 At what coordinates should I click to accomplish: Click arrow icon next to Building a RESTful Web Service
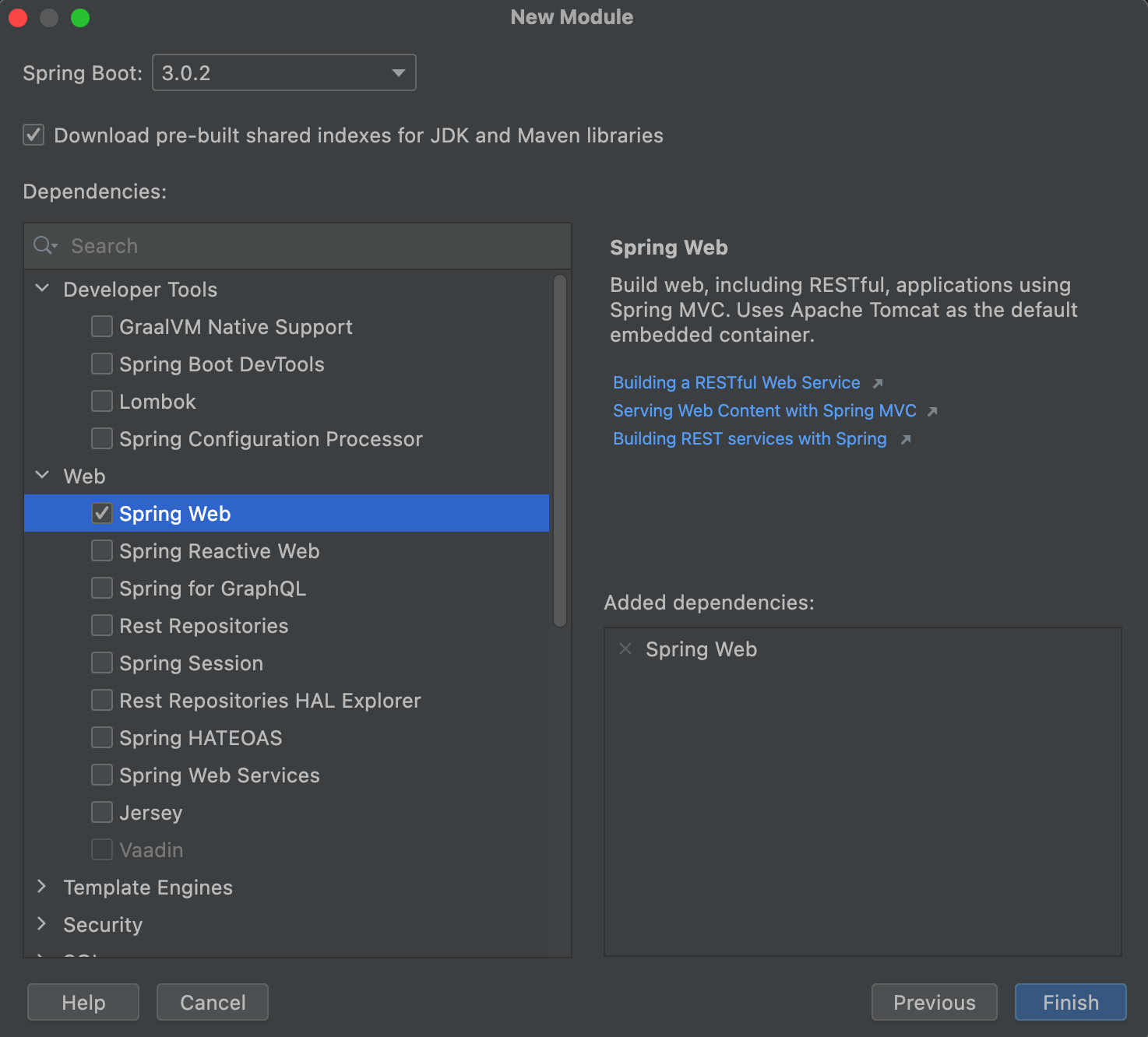pyautogui.click(x=878, y=383)
